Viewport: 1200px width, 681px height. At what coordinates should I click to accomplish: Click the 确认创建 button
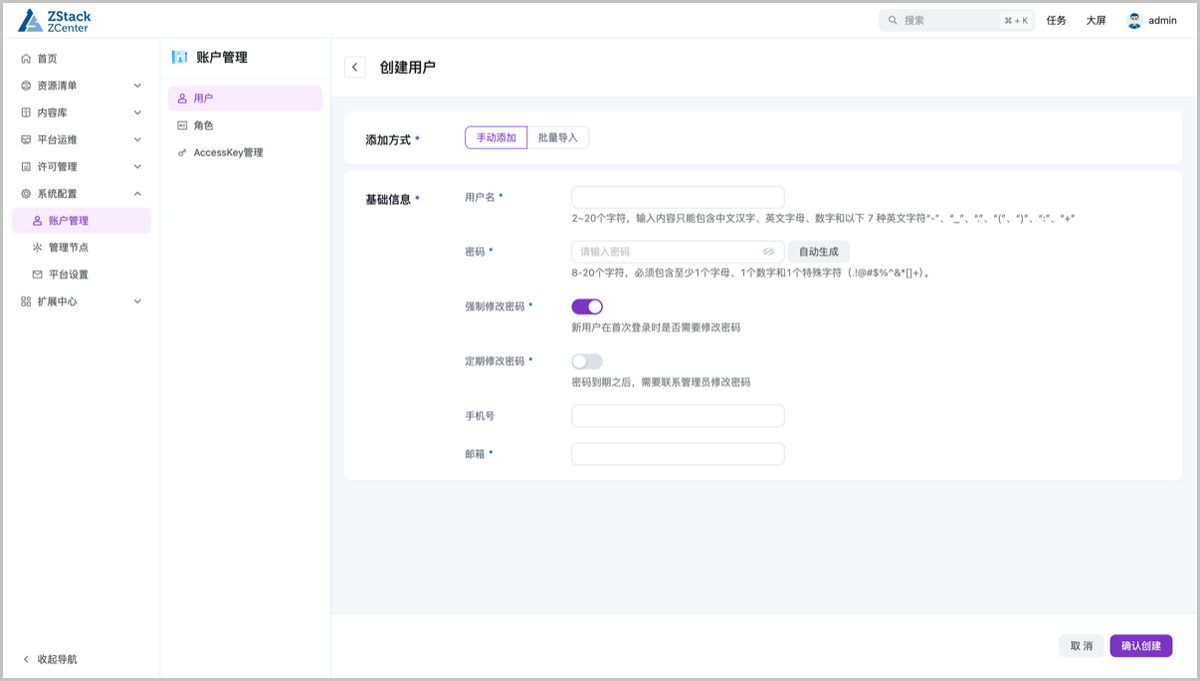1141,646
